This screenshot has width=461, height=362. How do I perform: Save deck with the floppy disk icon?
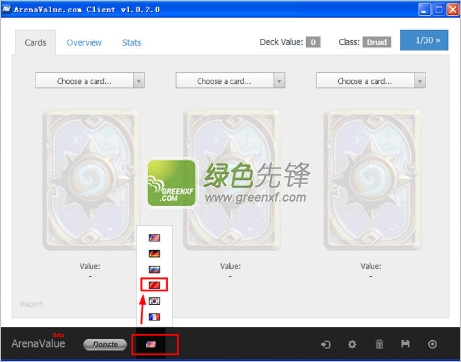pos(405,344)
